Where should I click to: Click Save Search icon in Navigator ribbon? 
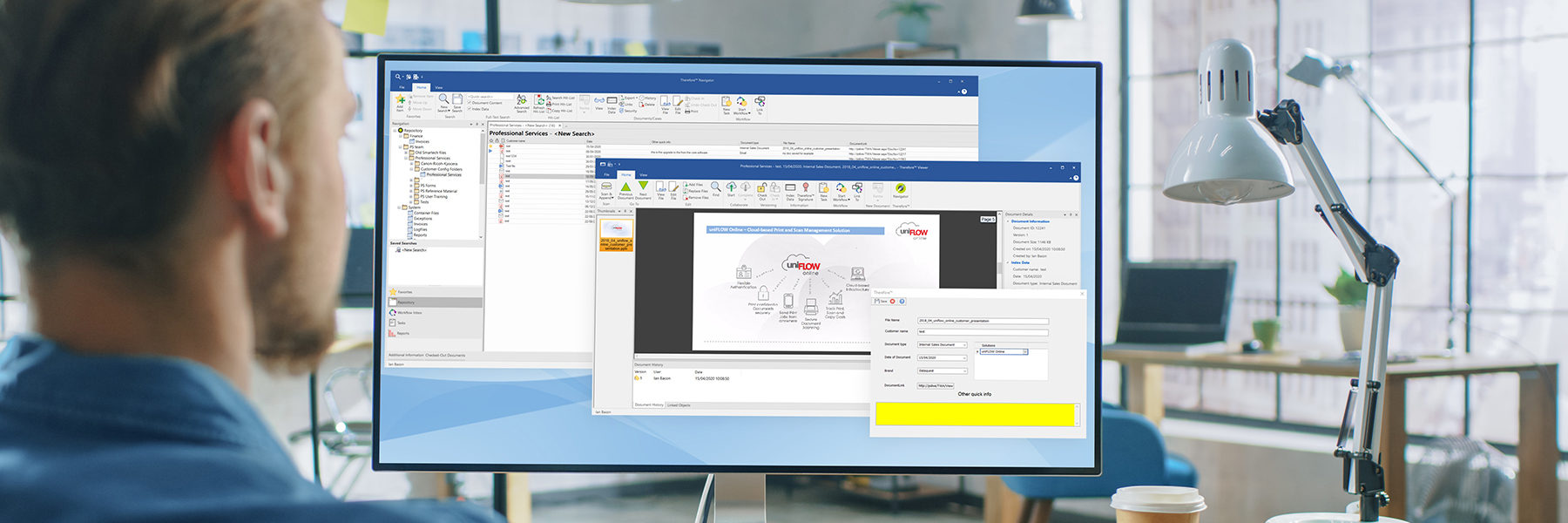457,99
